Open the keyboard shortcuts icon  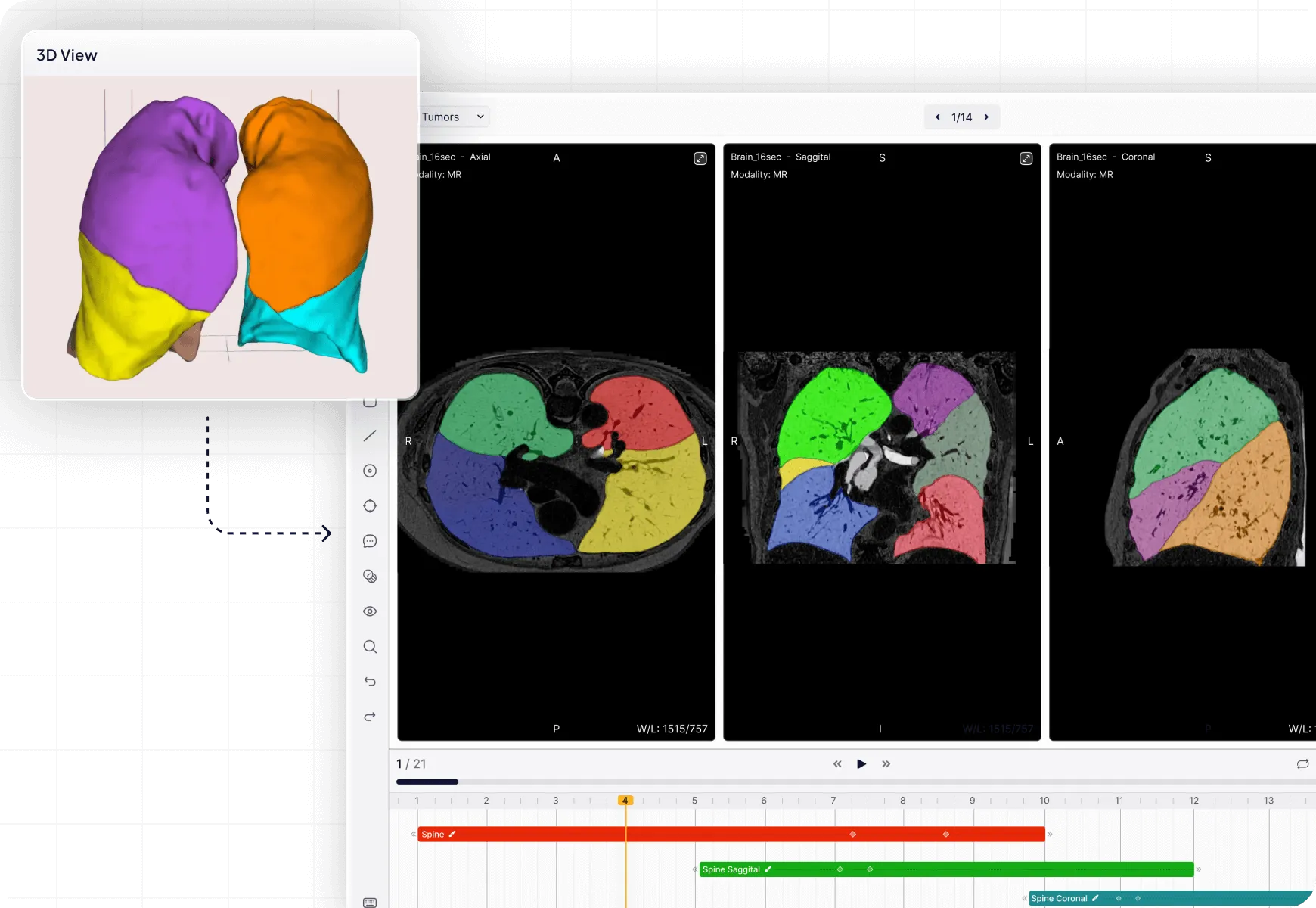pyautogui.click(x=370, y=902)
